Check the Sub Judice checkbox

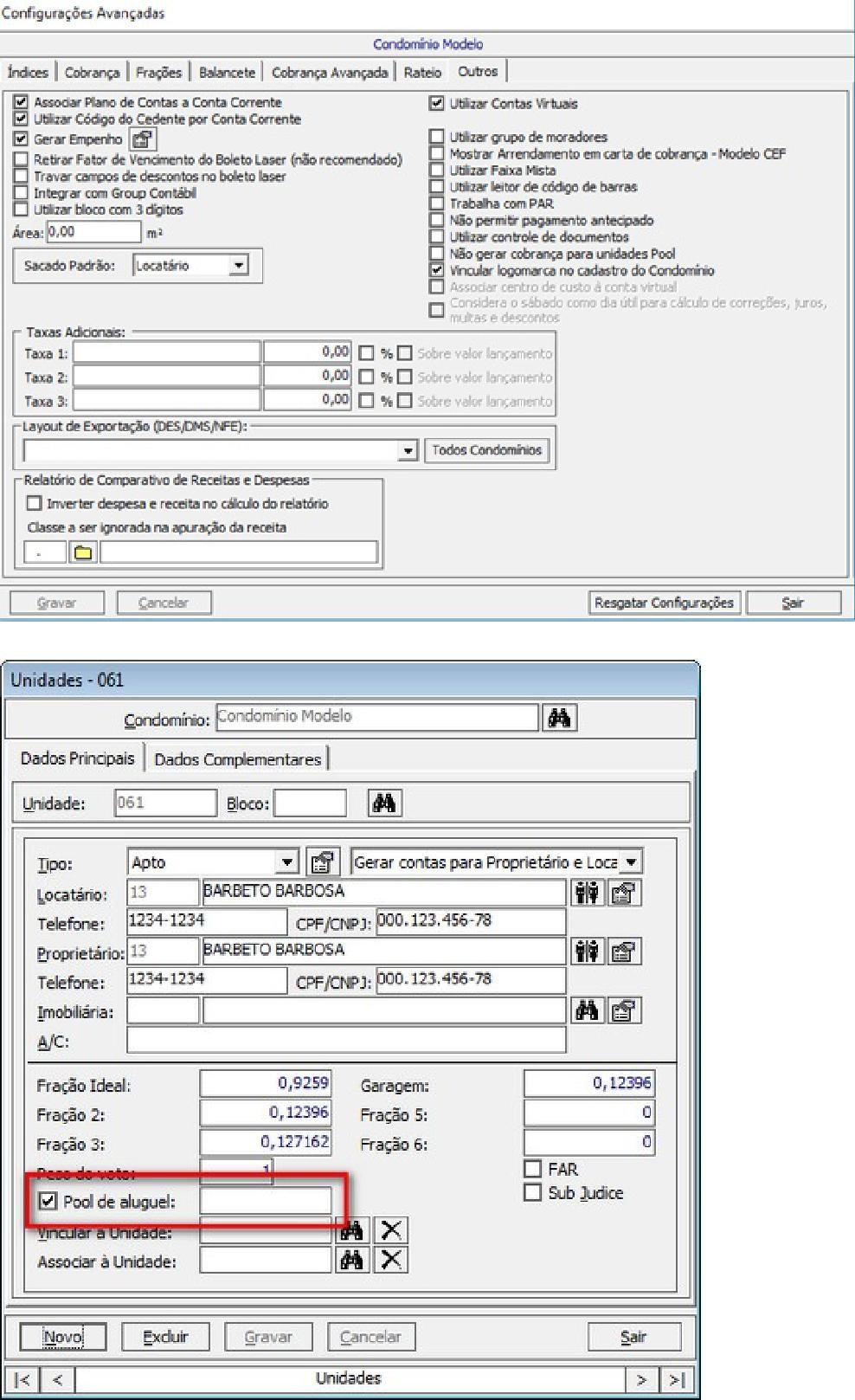[533, 1193]
